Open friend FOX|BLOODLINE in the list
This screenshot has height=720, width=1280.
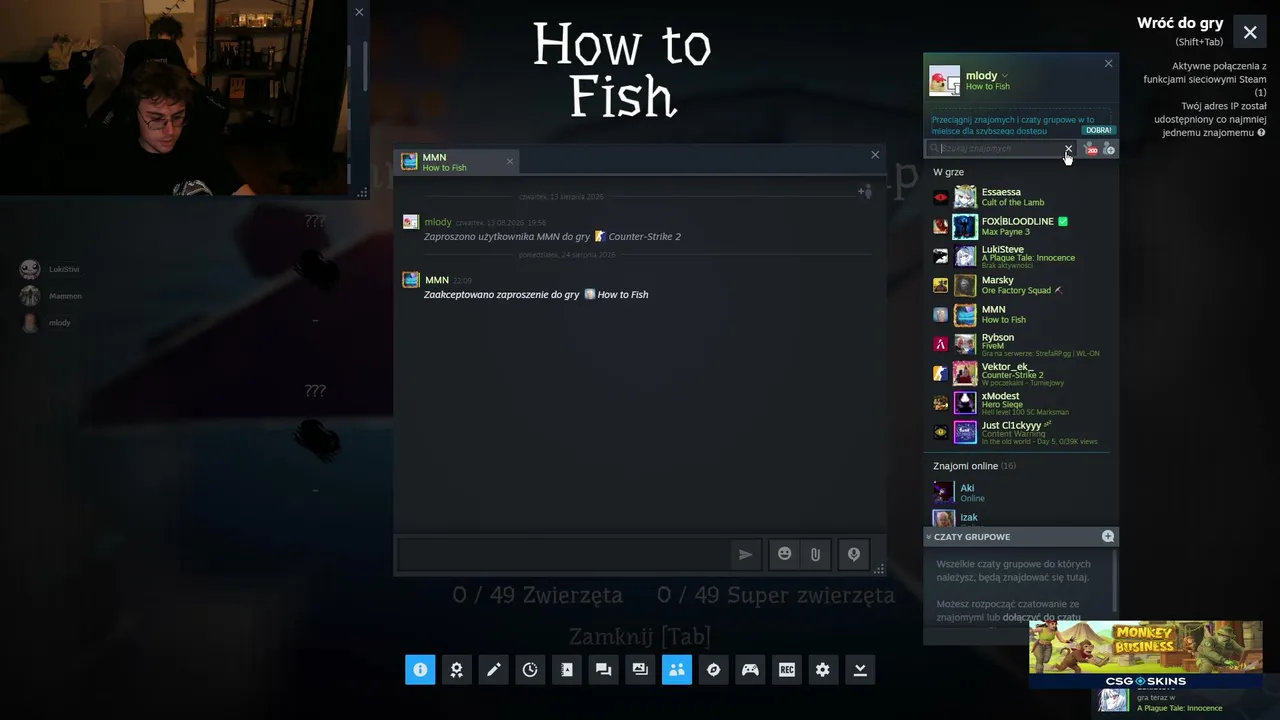[x=1020, y=226]
